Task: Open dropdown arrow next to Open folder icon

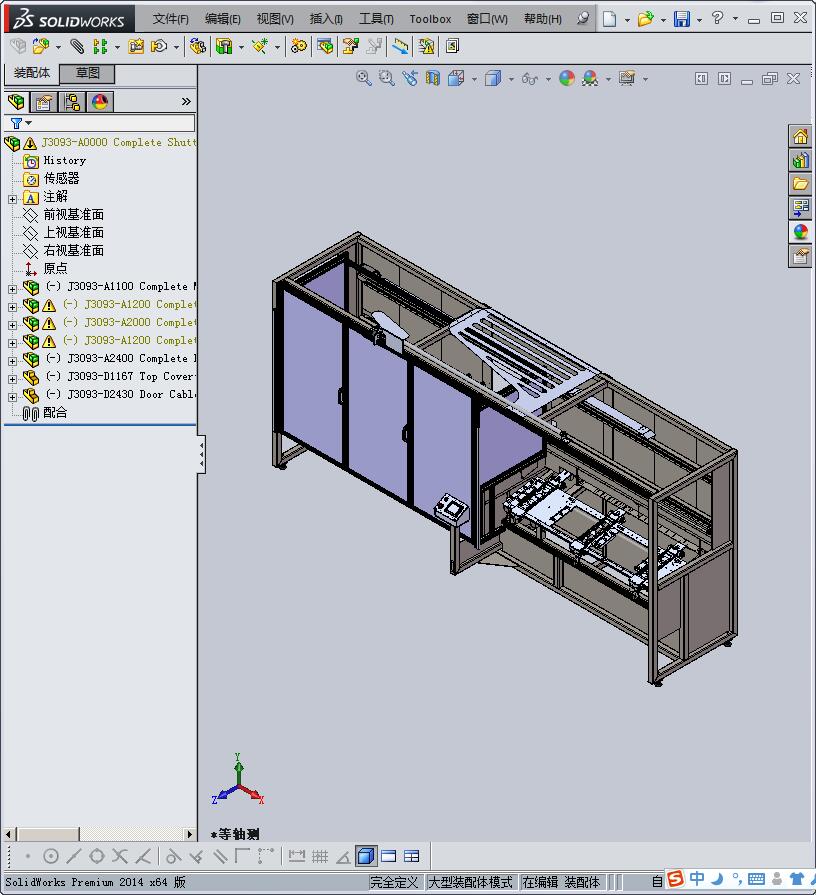Action: (663, 20)
